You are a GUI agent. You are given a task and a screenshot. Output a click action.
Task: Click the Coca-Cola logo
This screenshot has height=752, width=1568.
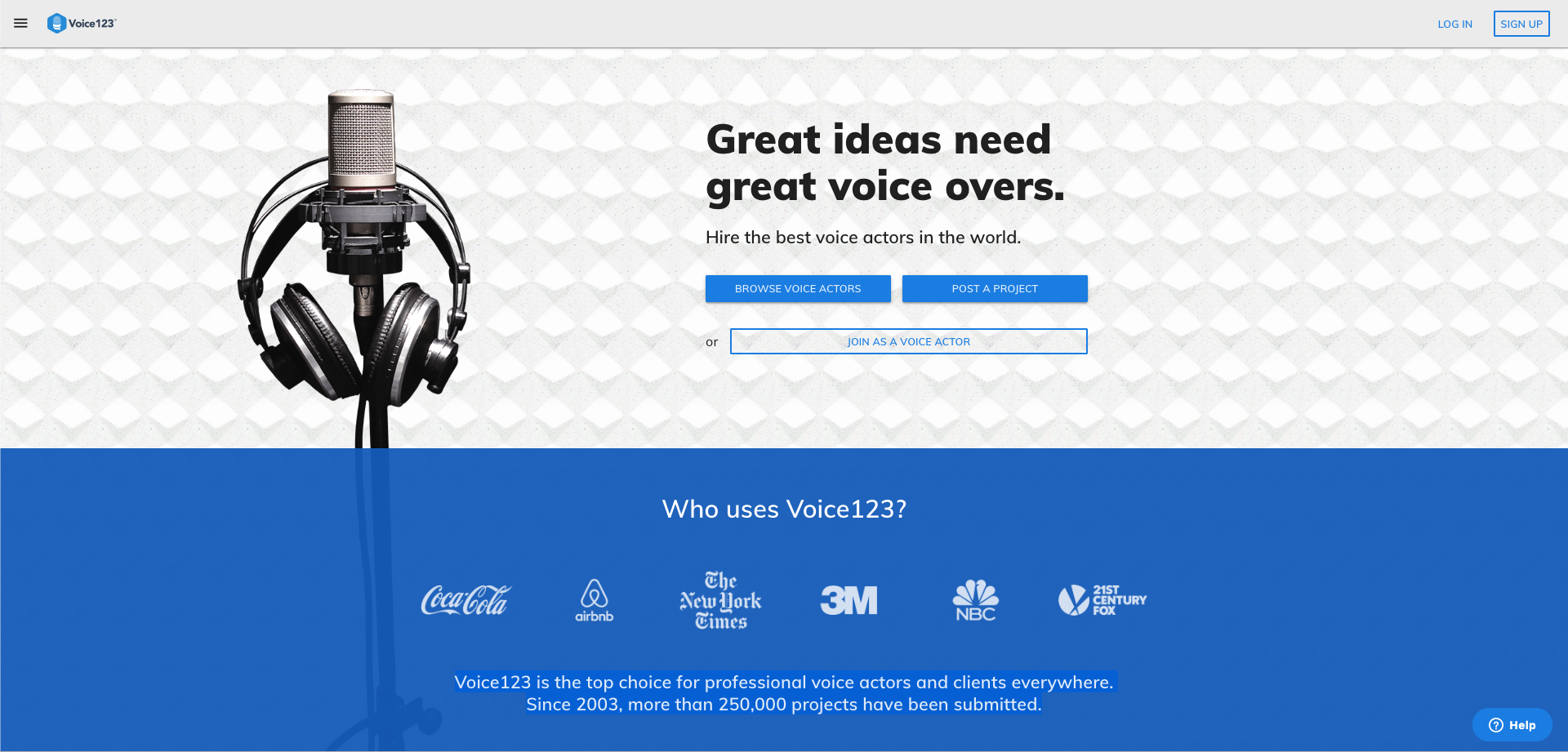[465, 600]
